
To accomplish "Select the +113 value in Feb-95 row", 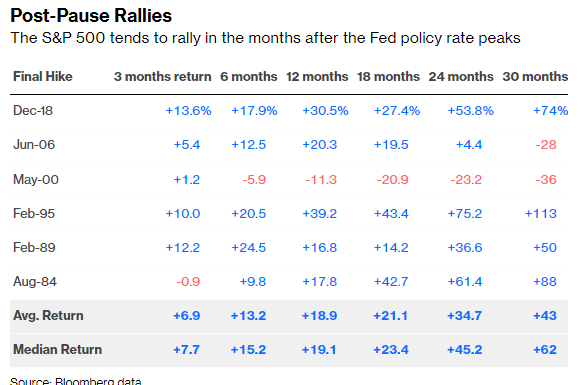I will [x=541, y=213].
